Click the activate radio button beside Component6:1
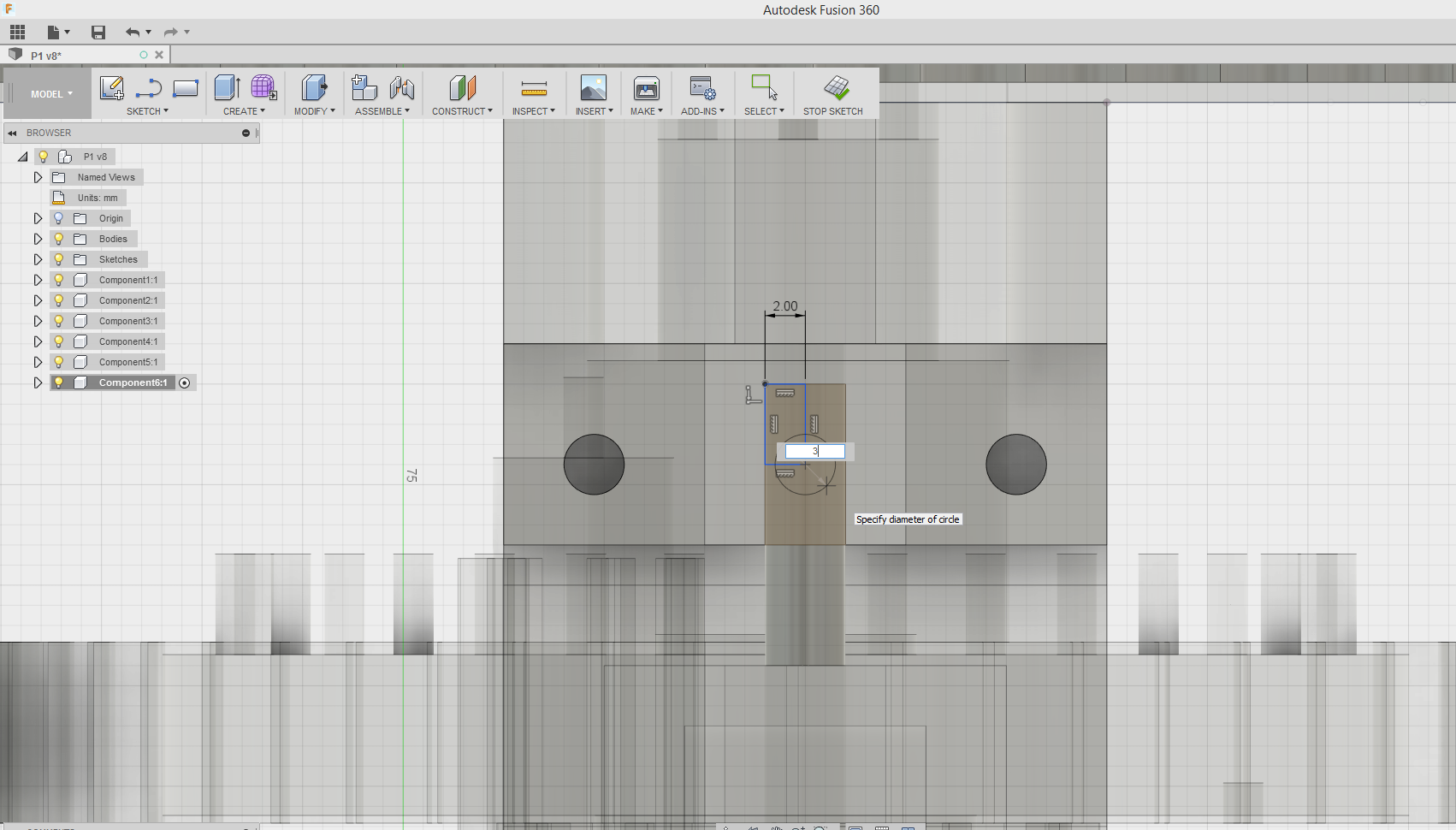The image size is (1456, 830). [184, 382]
